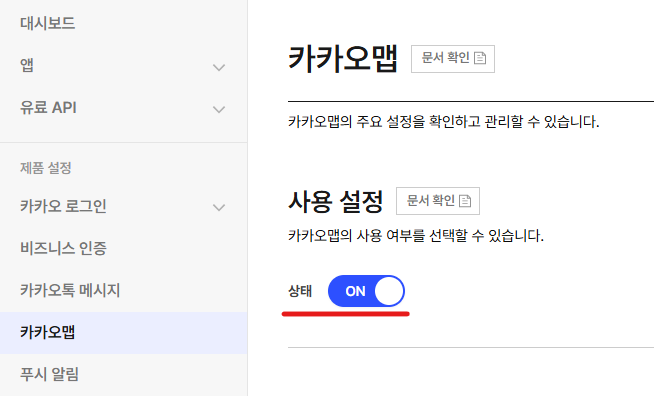
Task: Click the 카카오 로그인 sidebar label
Action: pos(63,206)
